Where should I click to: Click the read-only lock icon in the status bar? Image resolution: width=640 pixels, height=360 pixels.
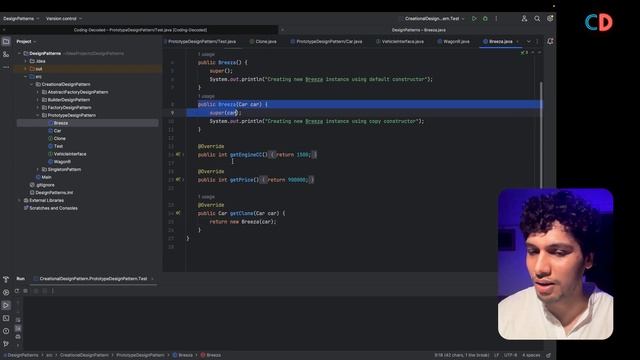coord(549,355)
